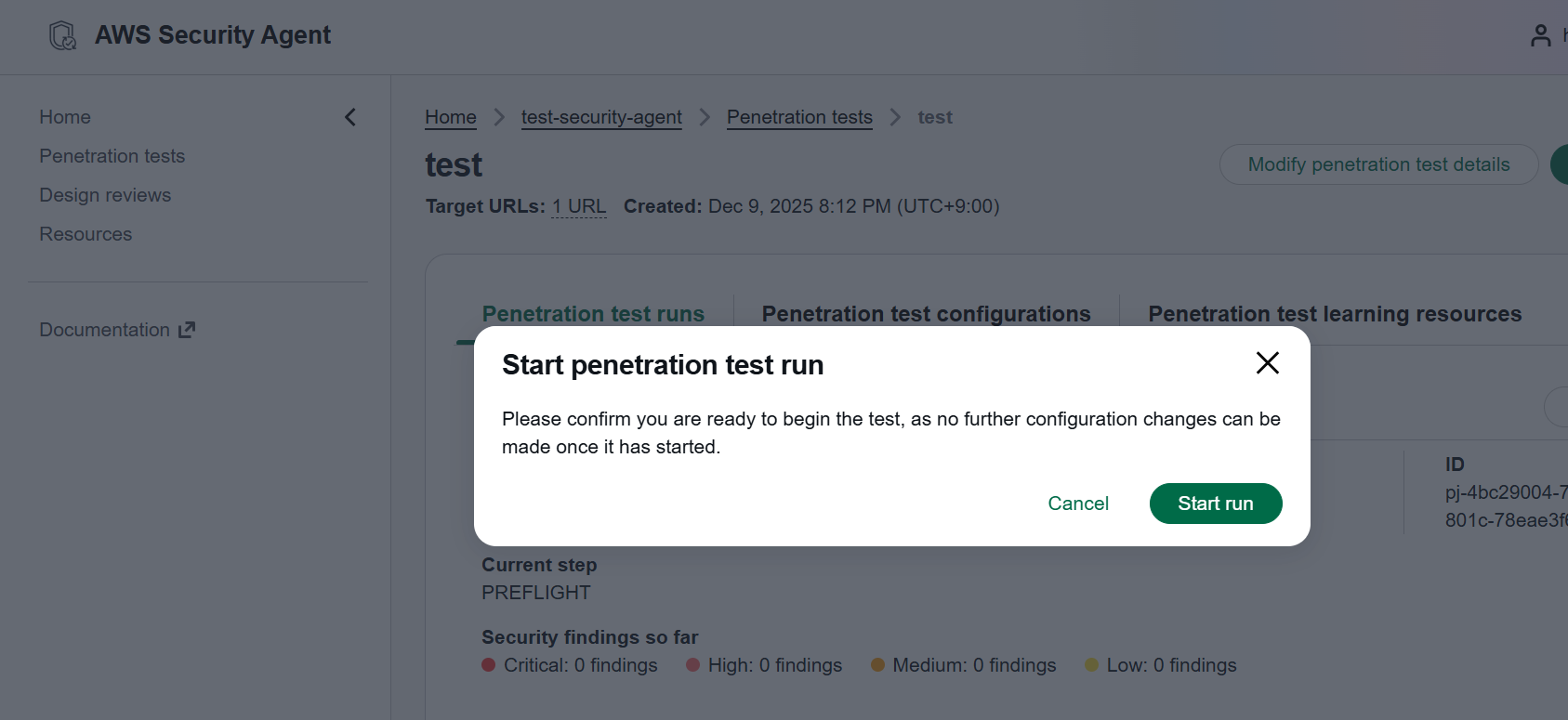
Task: Click Modify penetration test details button
Action: click(x=1378, y=164)
